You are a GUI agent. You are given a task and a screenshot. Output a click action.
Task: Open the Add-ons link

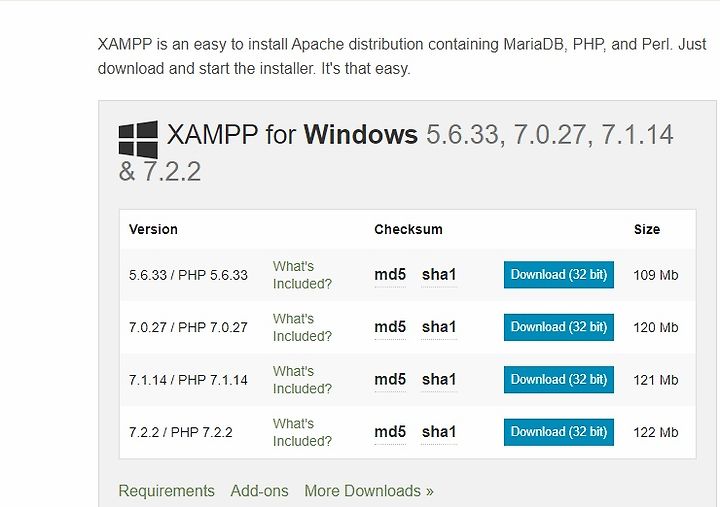[259, 491]
